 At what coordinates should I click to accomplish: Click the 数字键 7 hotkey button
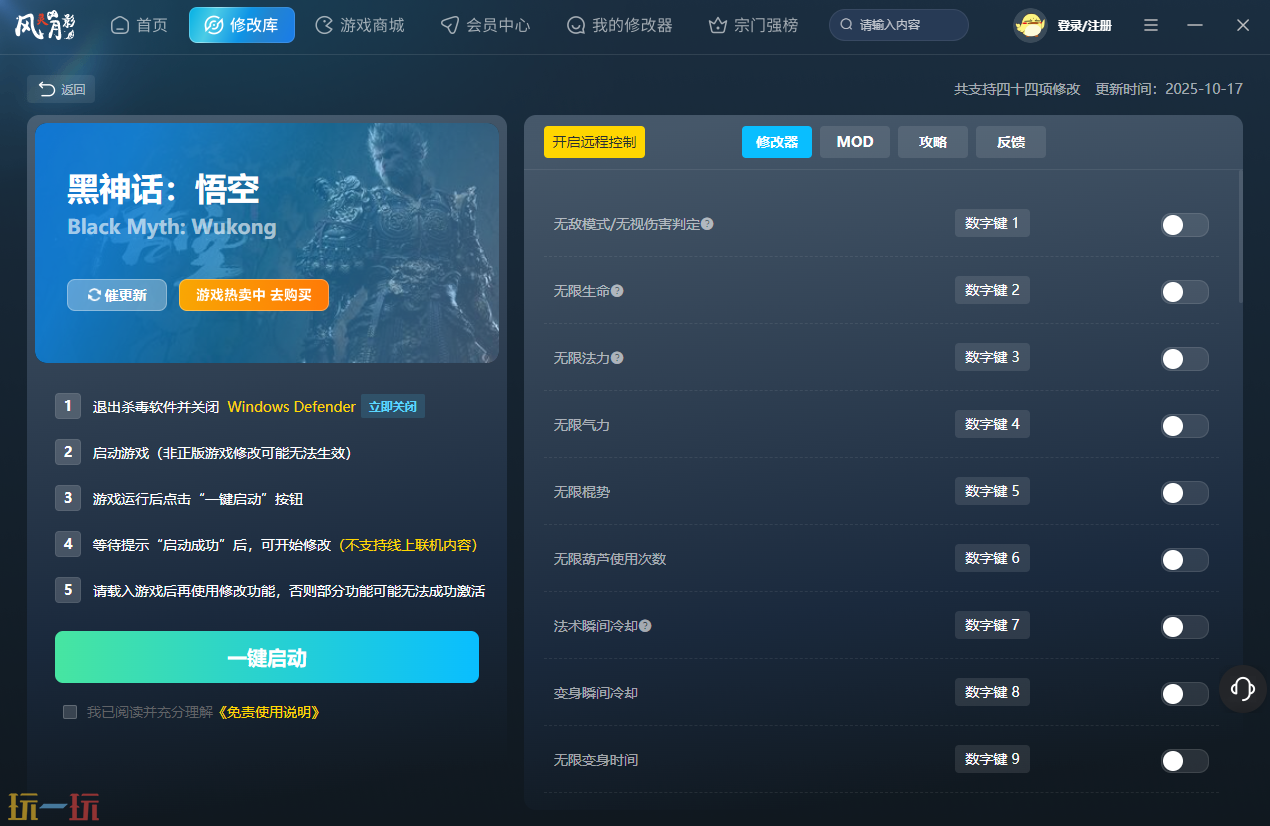click(x=992, y=625)
